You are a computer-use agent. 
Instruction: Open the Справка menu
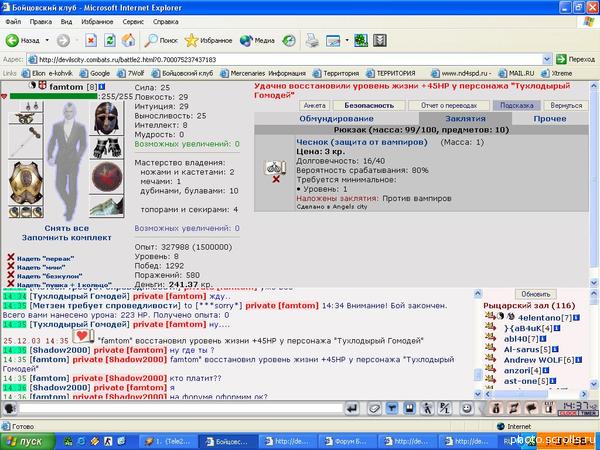click(x=166, y=22)
